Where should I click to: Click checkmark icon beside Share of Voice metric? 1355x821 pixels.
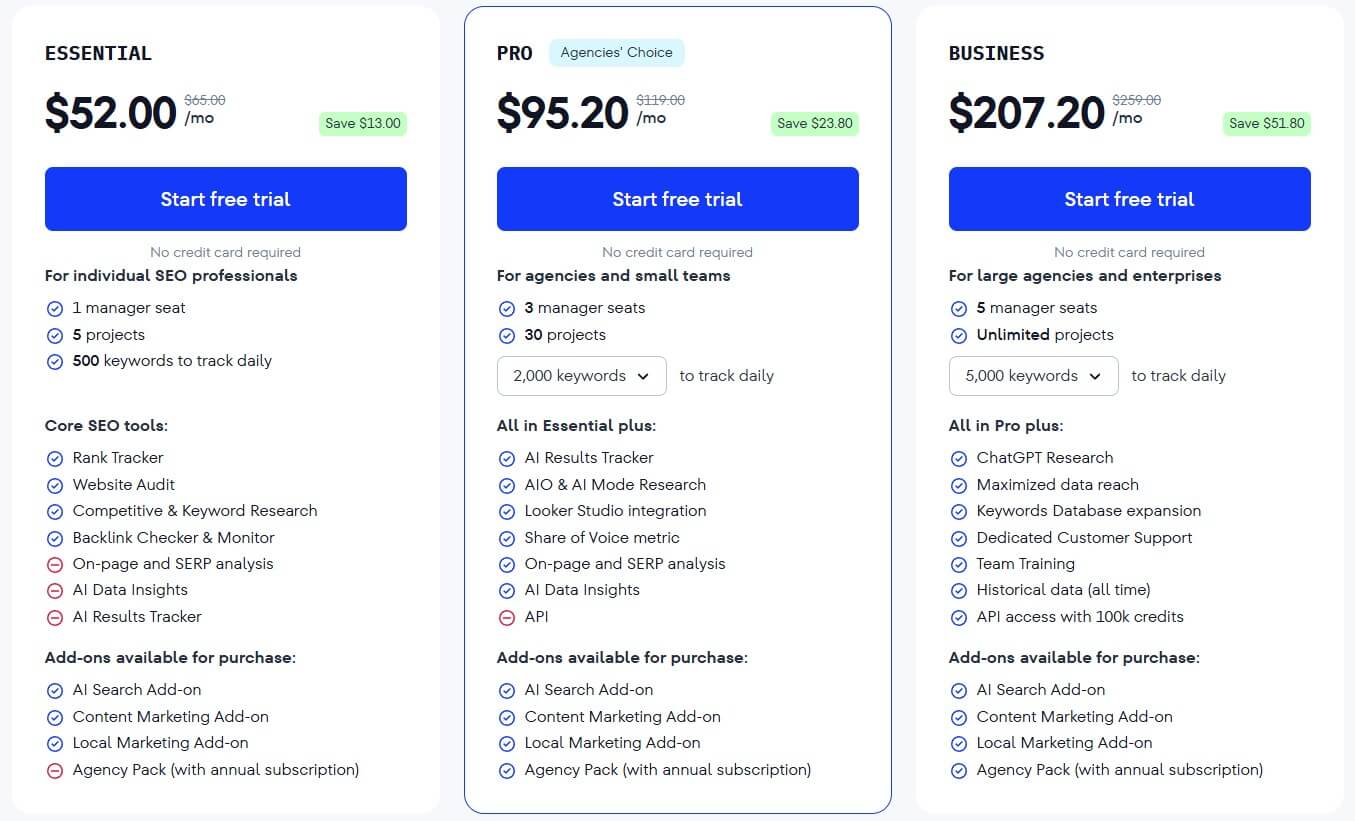click(x=507, y=538)
